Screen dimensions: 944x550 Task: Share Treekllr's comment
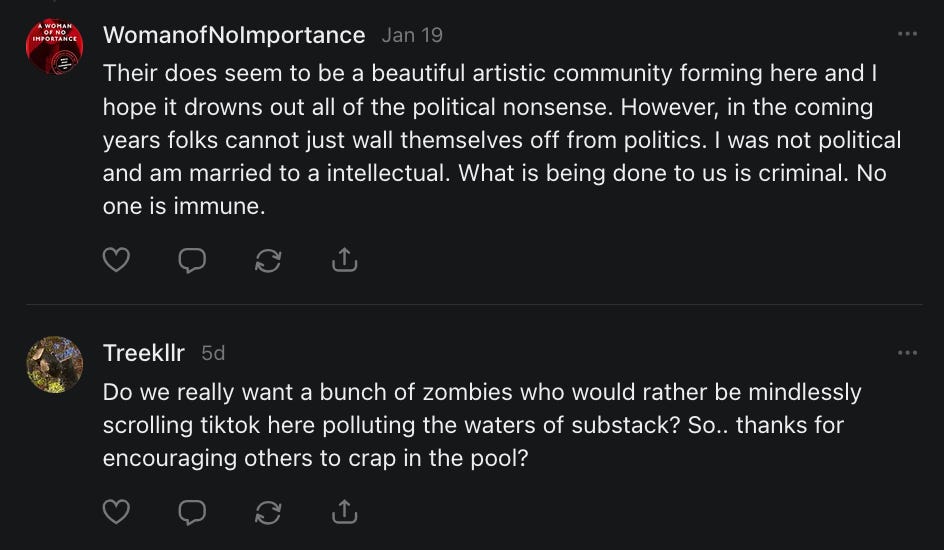point(344,512)
